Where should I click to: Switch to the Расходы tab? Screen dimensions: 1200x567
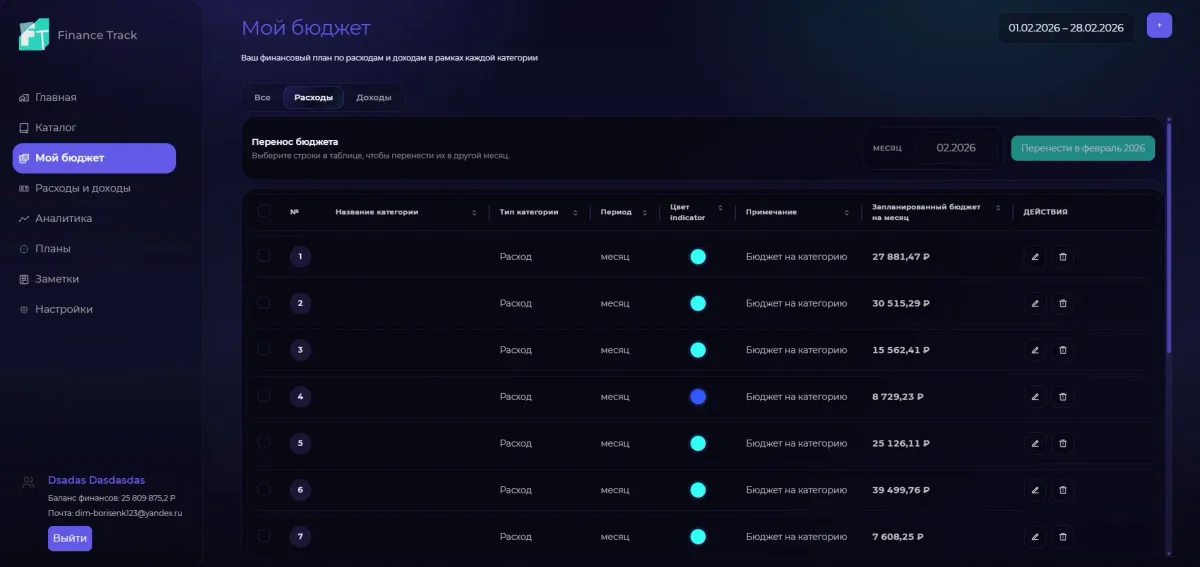[x=313, y=97]
